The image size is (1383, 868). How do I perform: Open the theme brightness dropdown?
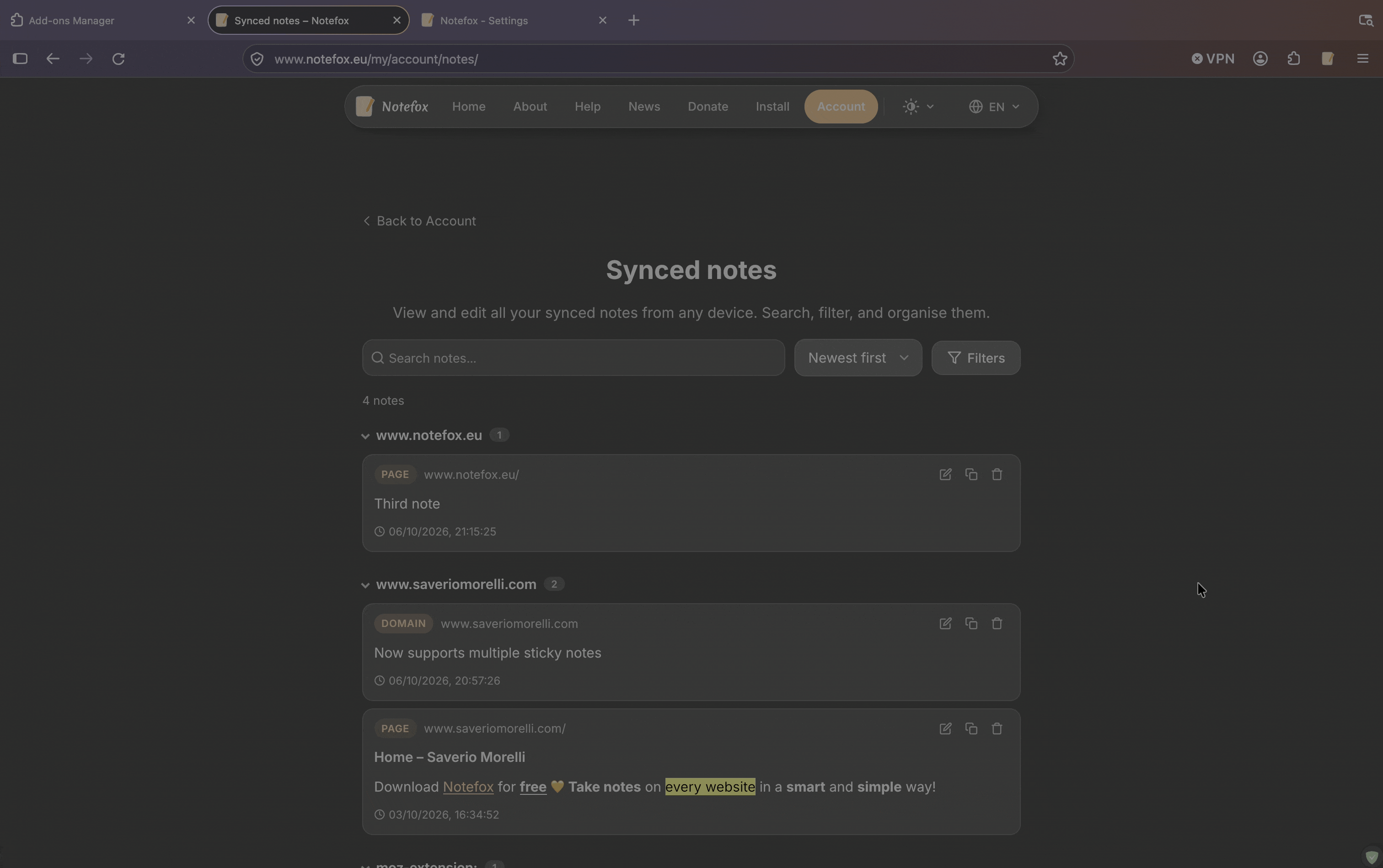[918, 107]
